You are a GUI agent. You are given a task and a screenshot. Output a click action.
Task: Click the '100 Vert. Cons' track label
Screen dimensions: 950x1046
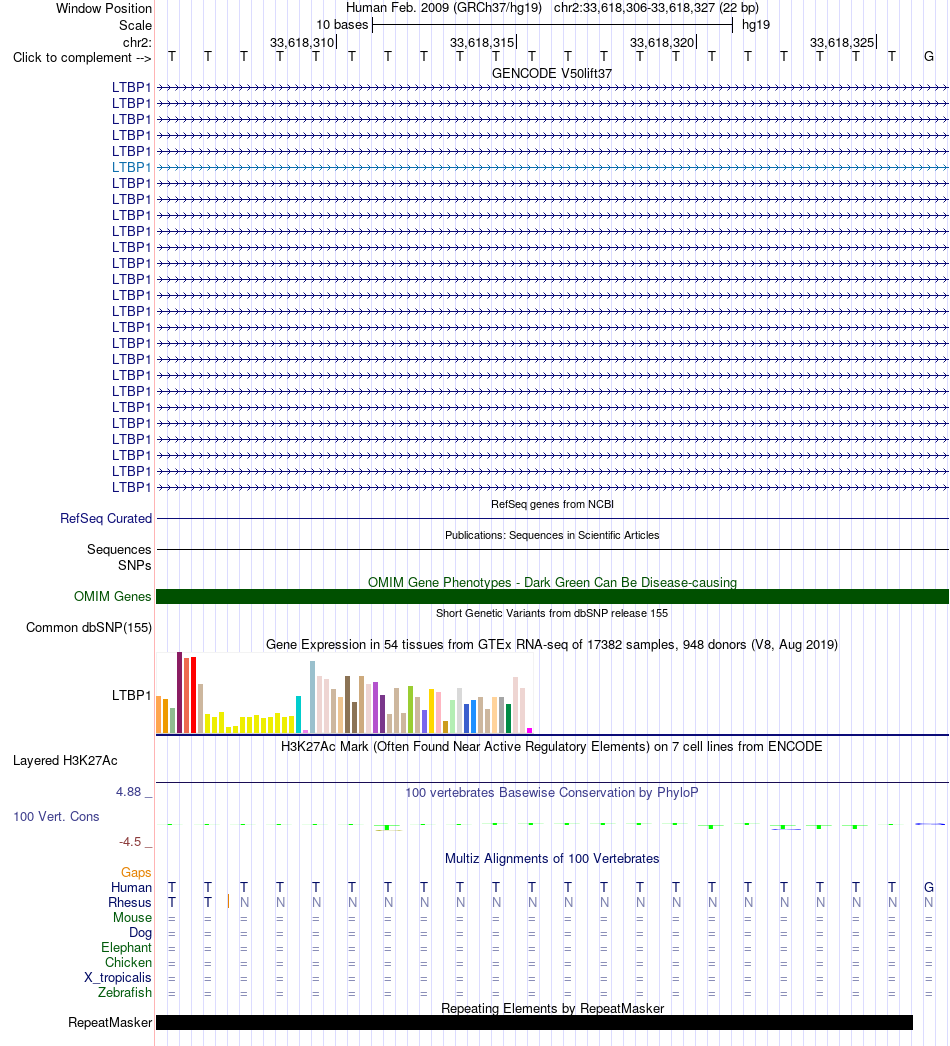pyautogui.click(x=57, y=817)
